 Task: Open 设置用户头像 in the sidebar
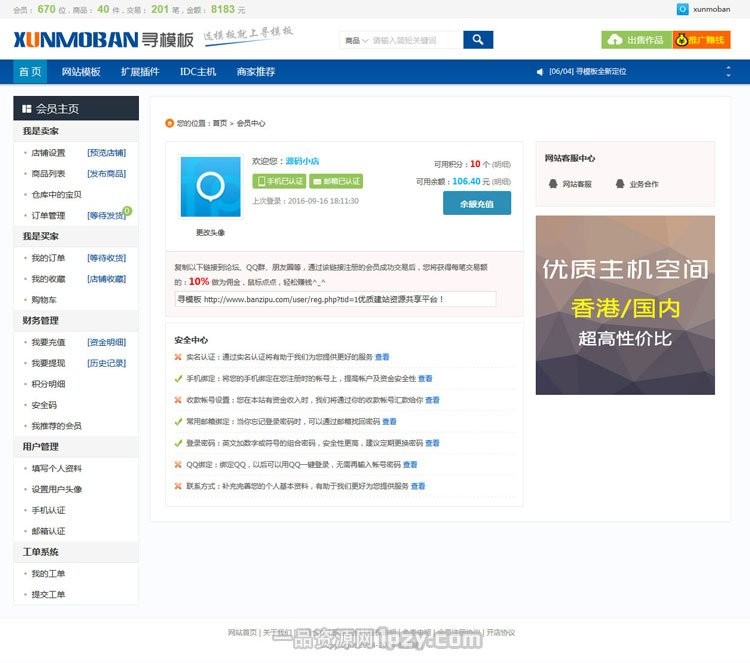coord(56,489)
